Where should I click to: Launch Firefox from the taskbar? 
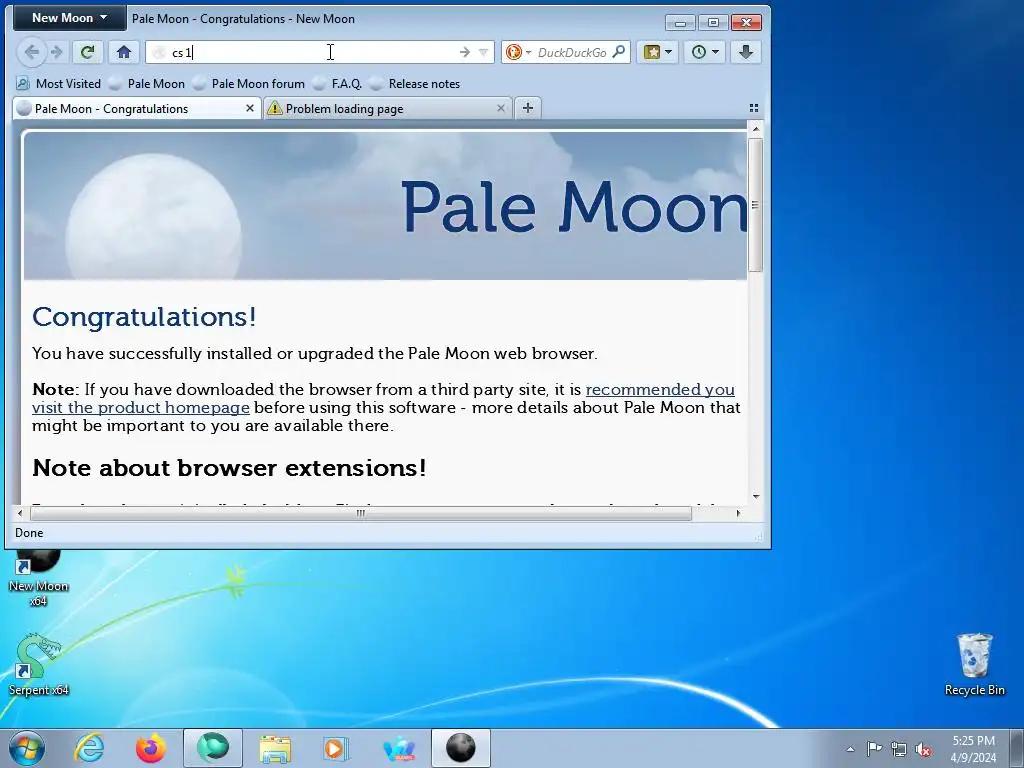[151, 748]
